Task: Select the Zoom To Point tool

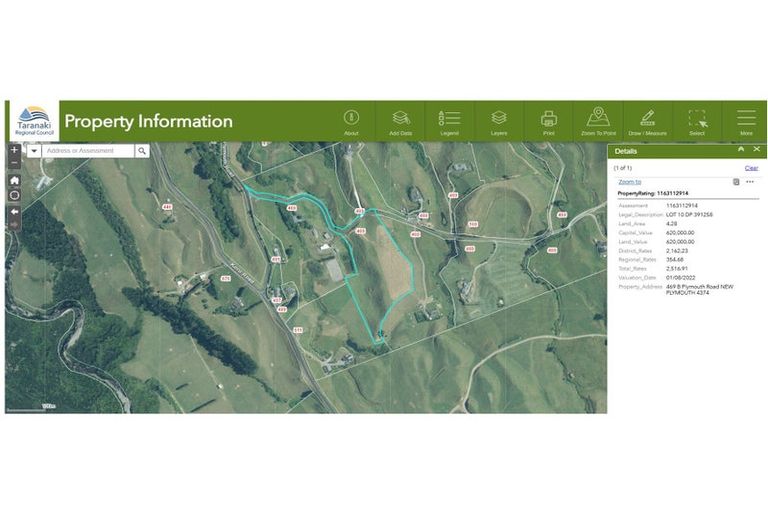Action: (597, 120)
